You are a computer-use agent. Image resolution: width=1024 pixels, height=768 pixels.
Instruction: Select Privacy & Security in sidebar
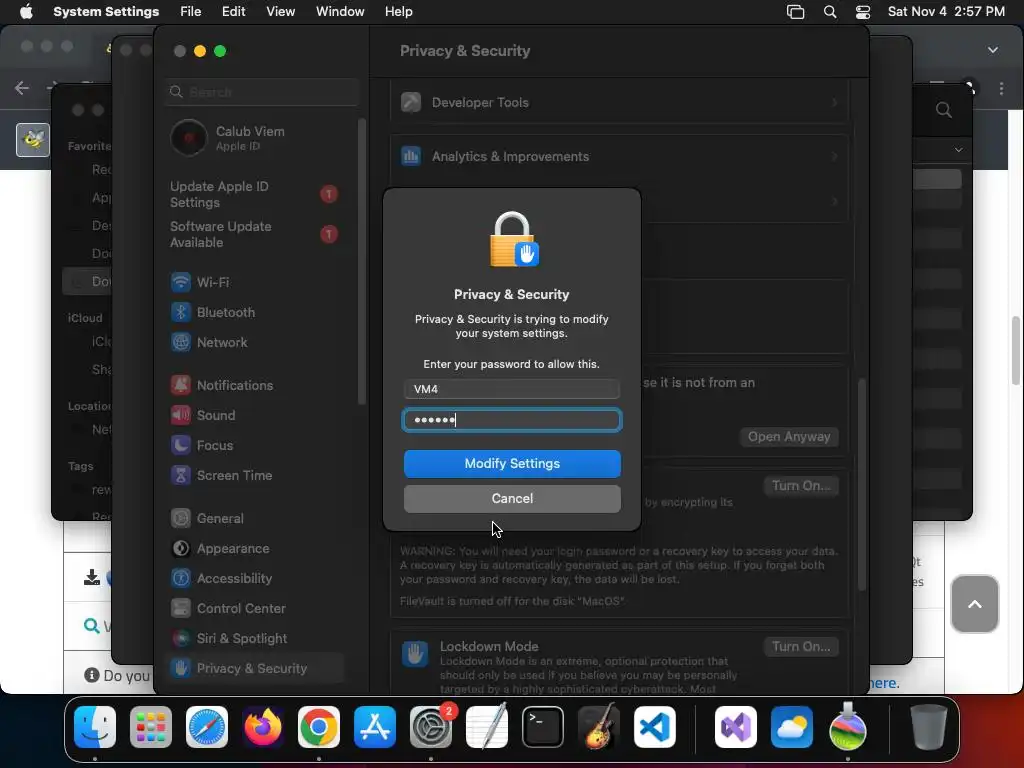coord(255,669)
